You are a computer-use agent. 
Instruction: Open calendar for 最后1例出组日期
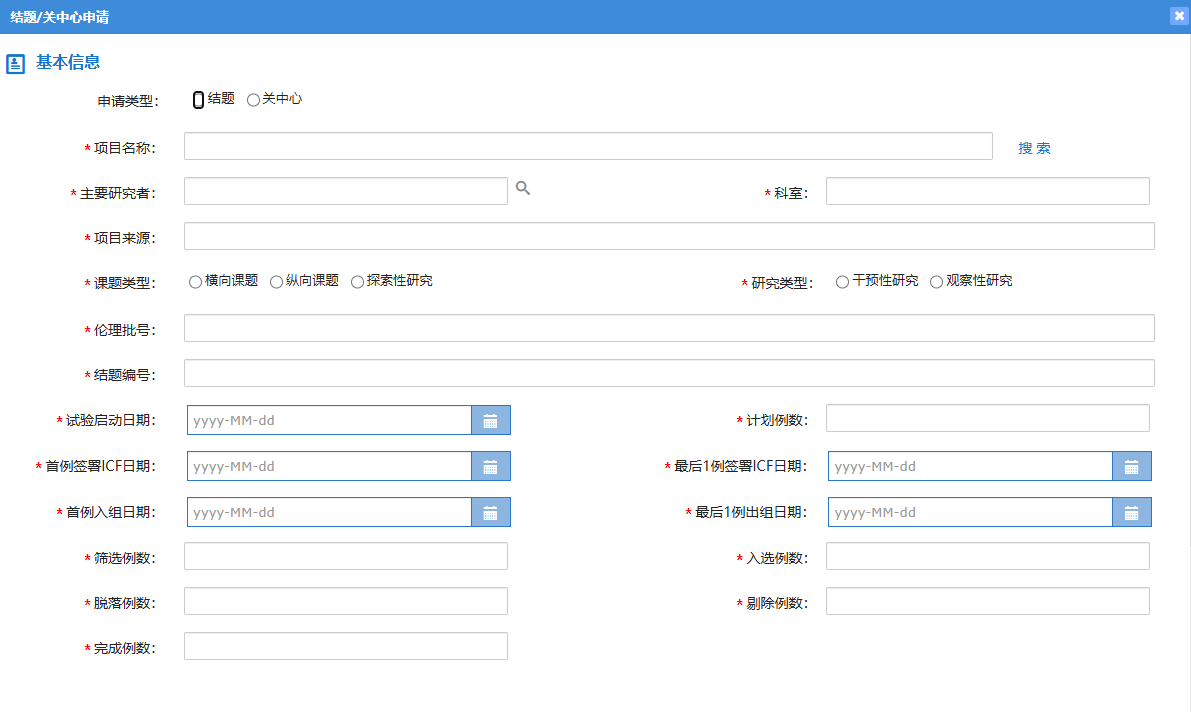(1131, 513)
